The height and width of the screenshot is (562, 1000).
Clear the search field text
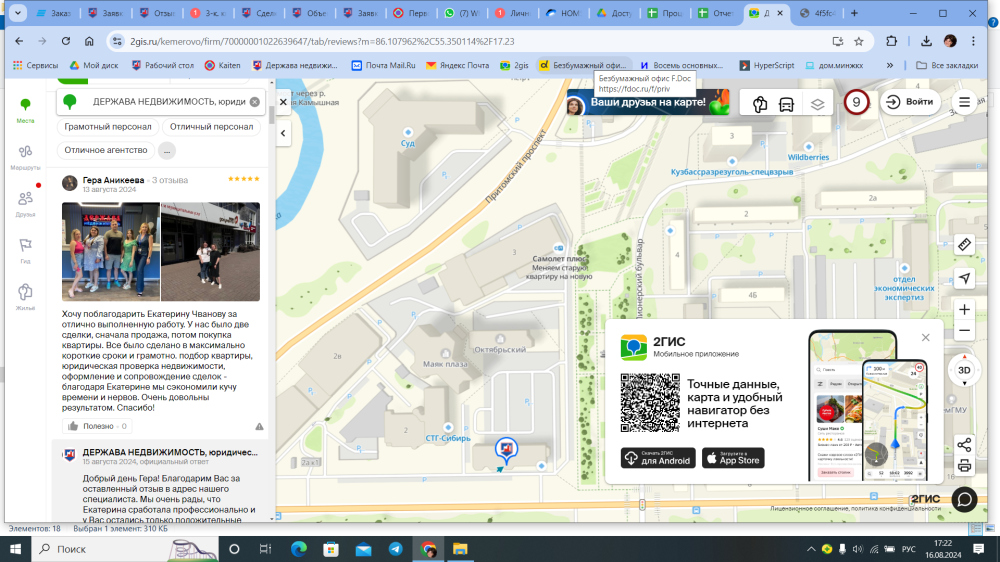coord(254,101)
